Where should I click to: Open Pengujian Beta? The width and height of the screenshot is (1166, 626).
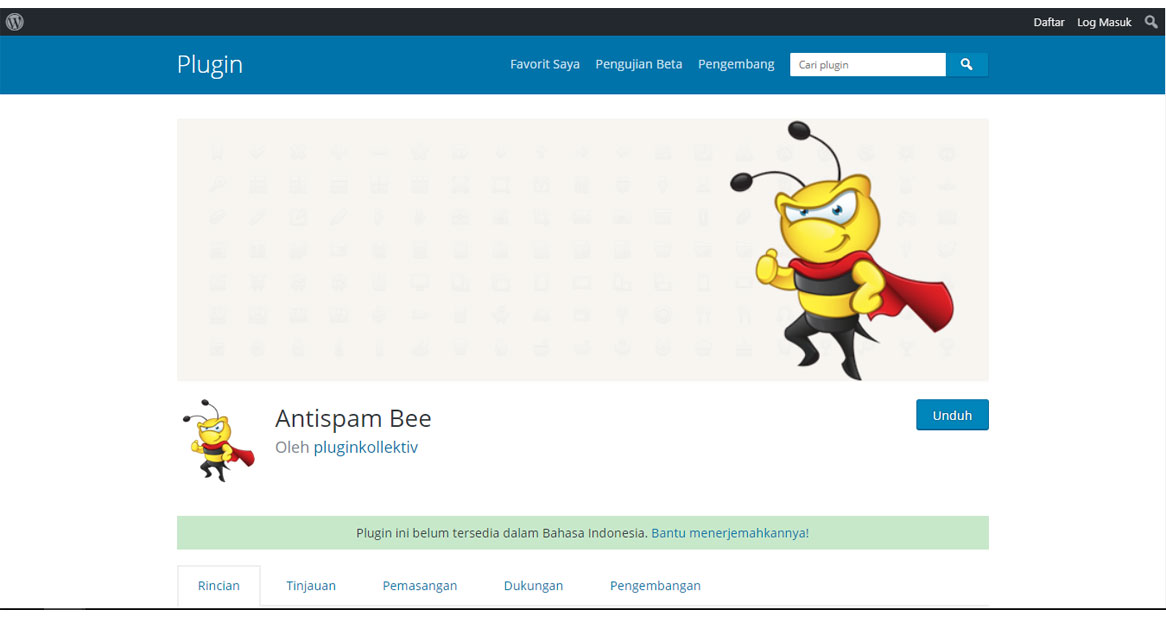[x=638, y=64]
